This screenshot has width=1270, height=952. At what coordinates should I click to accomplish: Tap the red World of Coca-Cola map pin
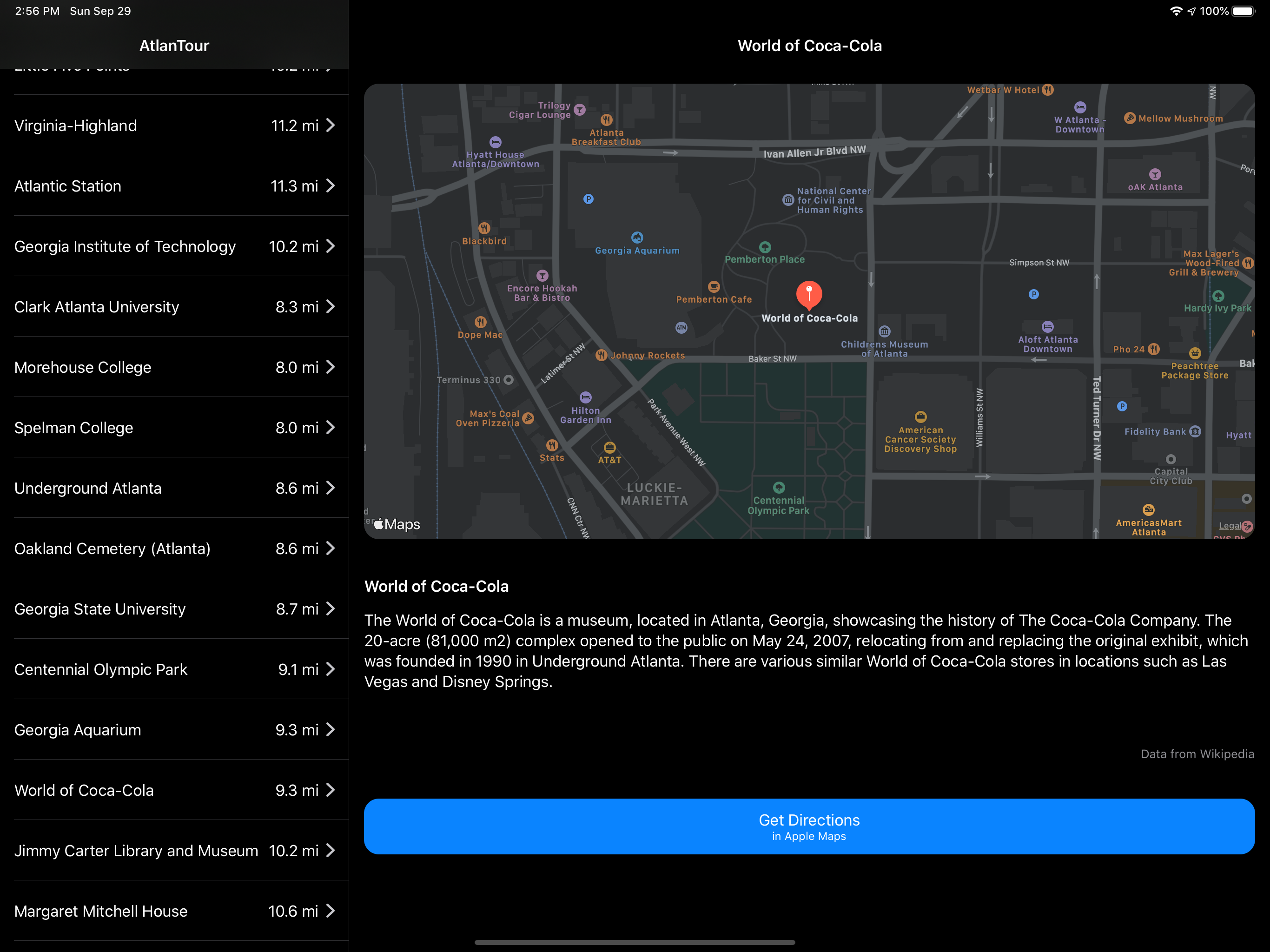coord(809,295)
